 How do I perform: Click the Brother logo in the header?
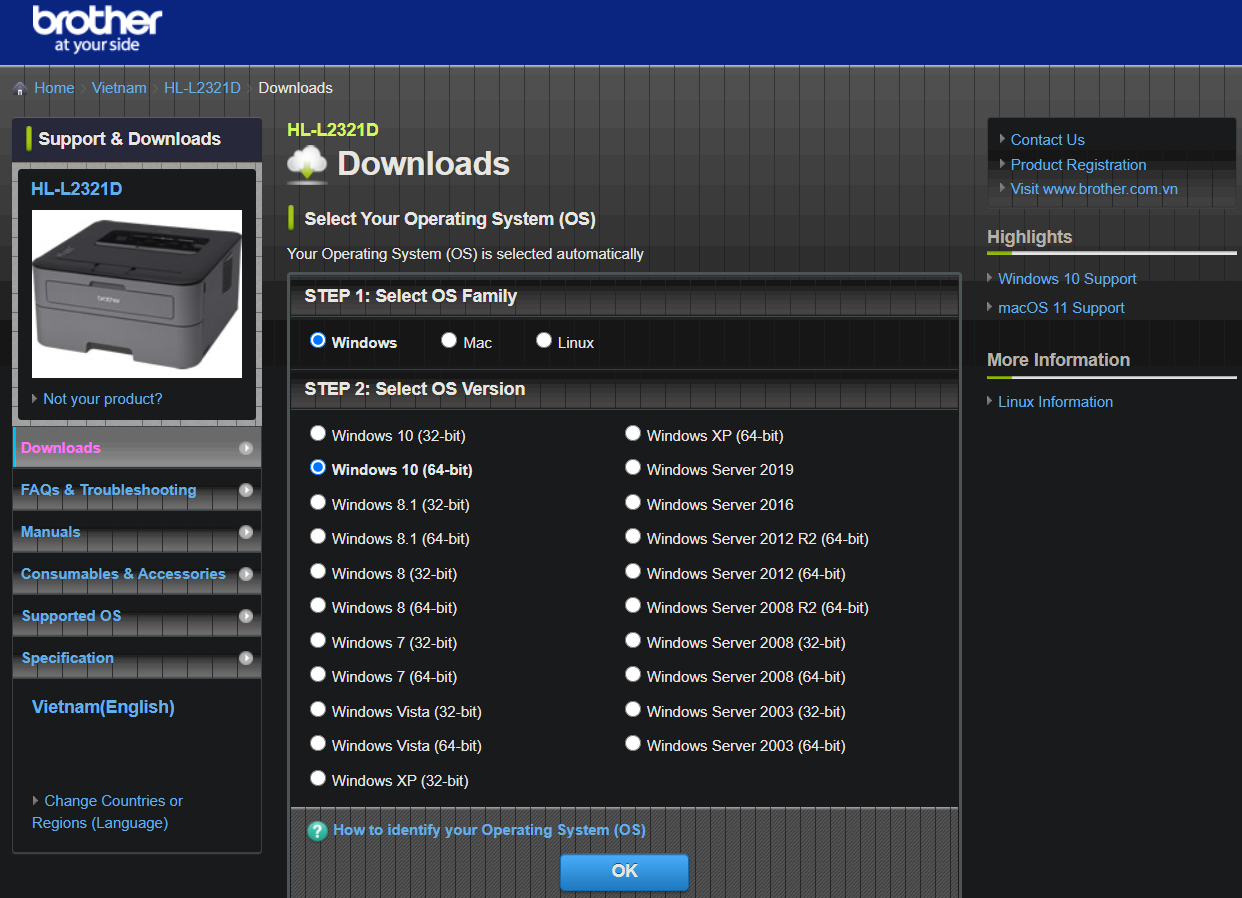click(x=97, y=28)
